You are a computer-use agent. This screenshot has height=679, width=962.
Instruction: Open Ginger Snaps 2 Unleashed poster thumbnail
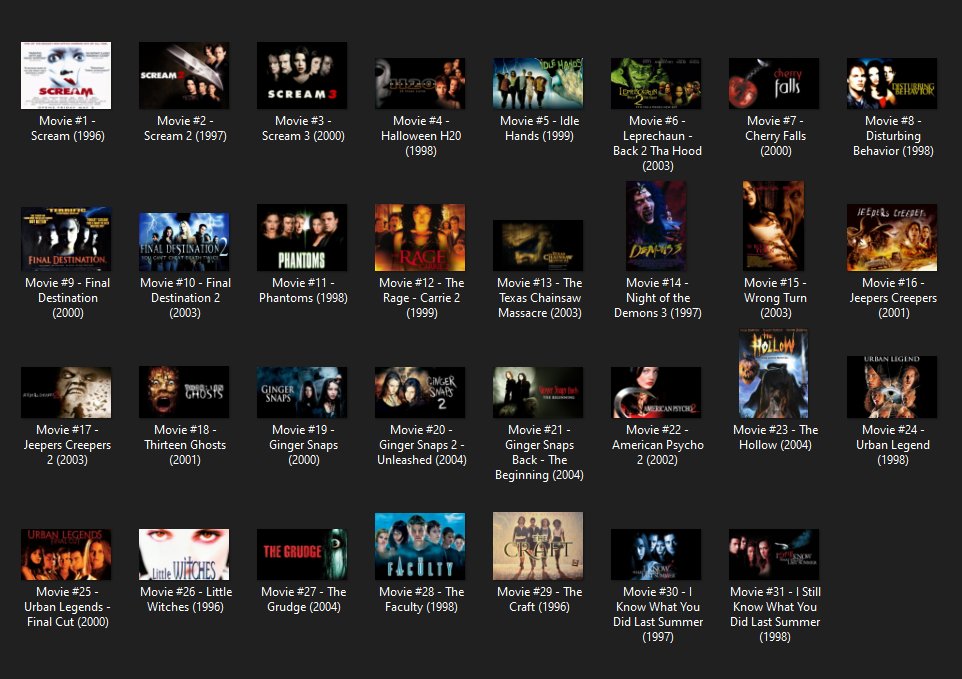click(x=420, y=393)
